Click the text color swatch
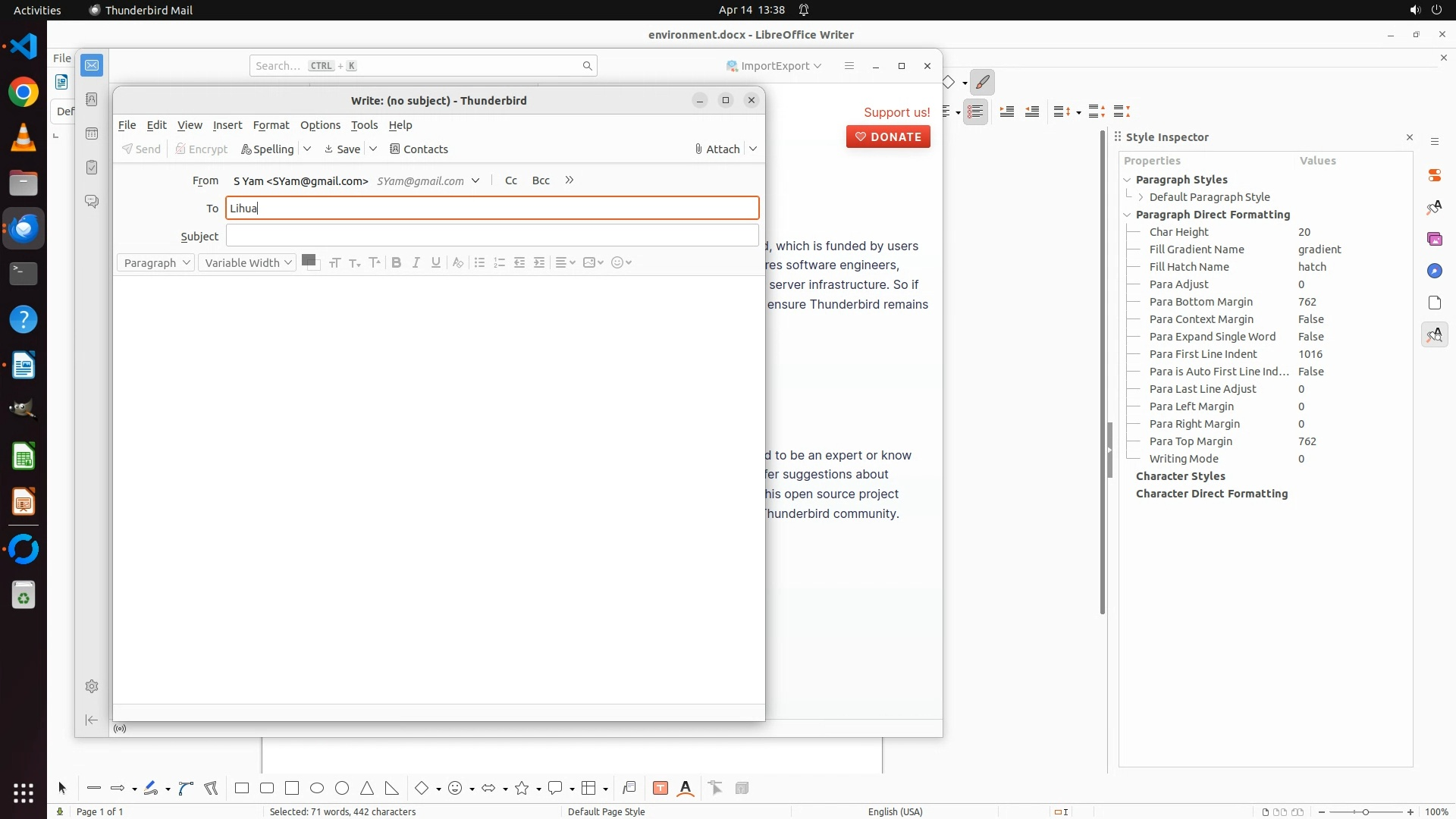 [x=308, y=260]
